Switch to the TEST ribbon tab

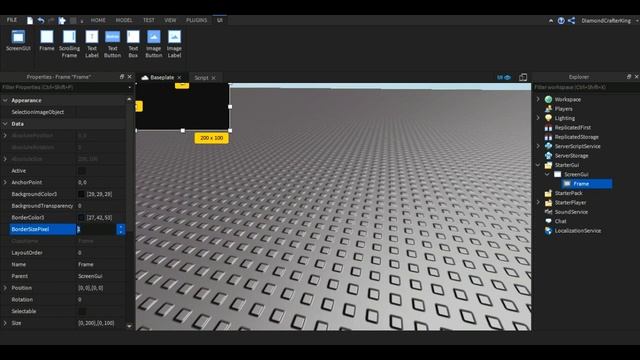coord(149,20)
